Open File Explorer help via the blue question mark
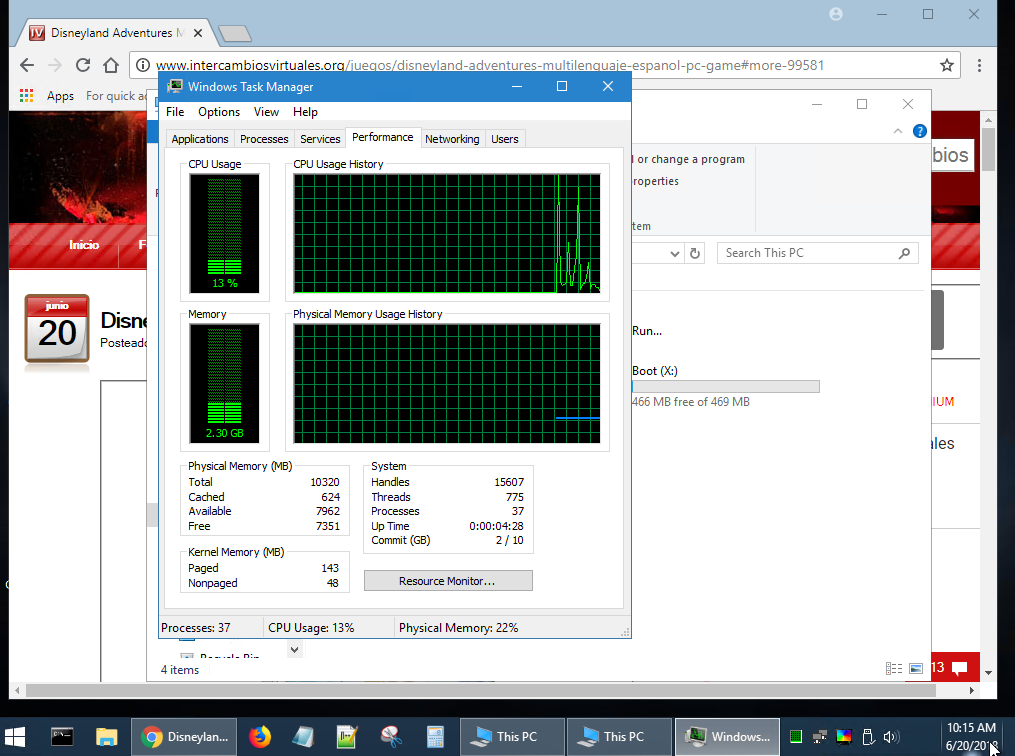 (919, 130)
